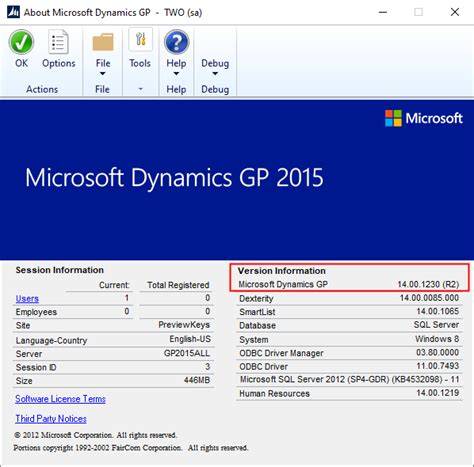The image size is (474, 467).
Task: Click the Microsoft SQL Server 2012 row
Action: pos(349,379)
